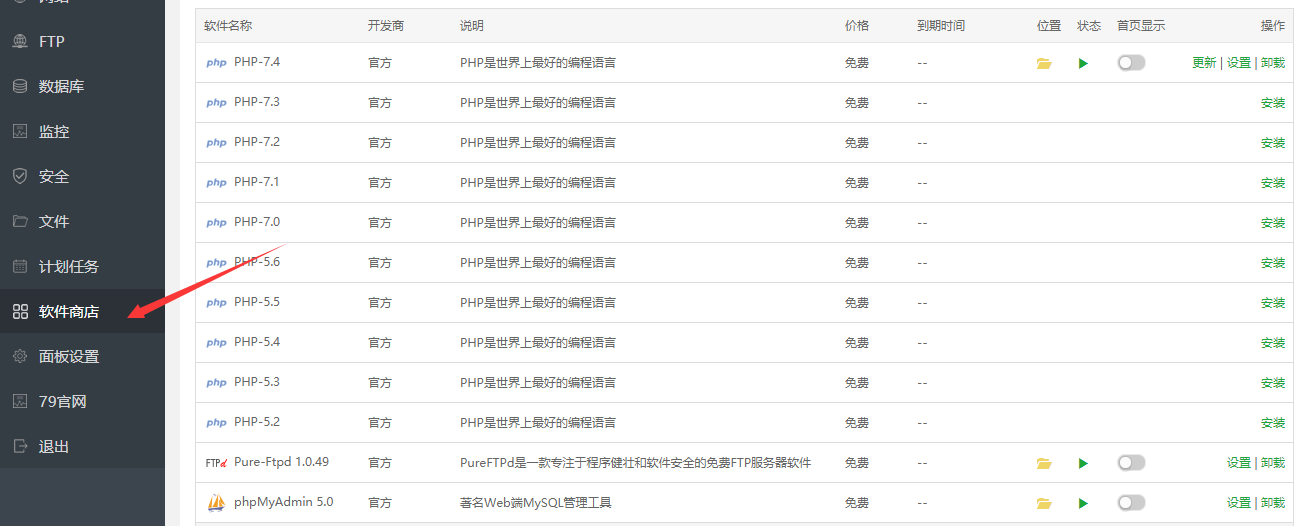This screenshot has height=526, width=1301.
Task: Click the php logo icon beside PHP-5.5
Action: coord(216,302)
